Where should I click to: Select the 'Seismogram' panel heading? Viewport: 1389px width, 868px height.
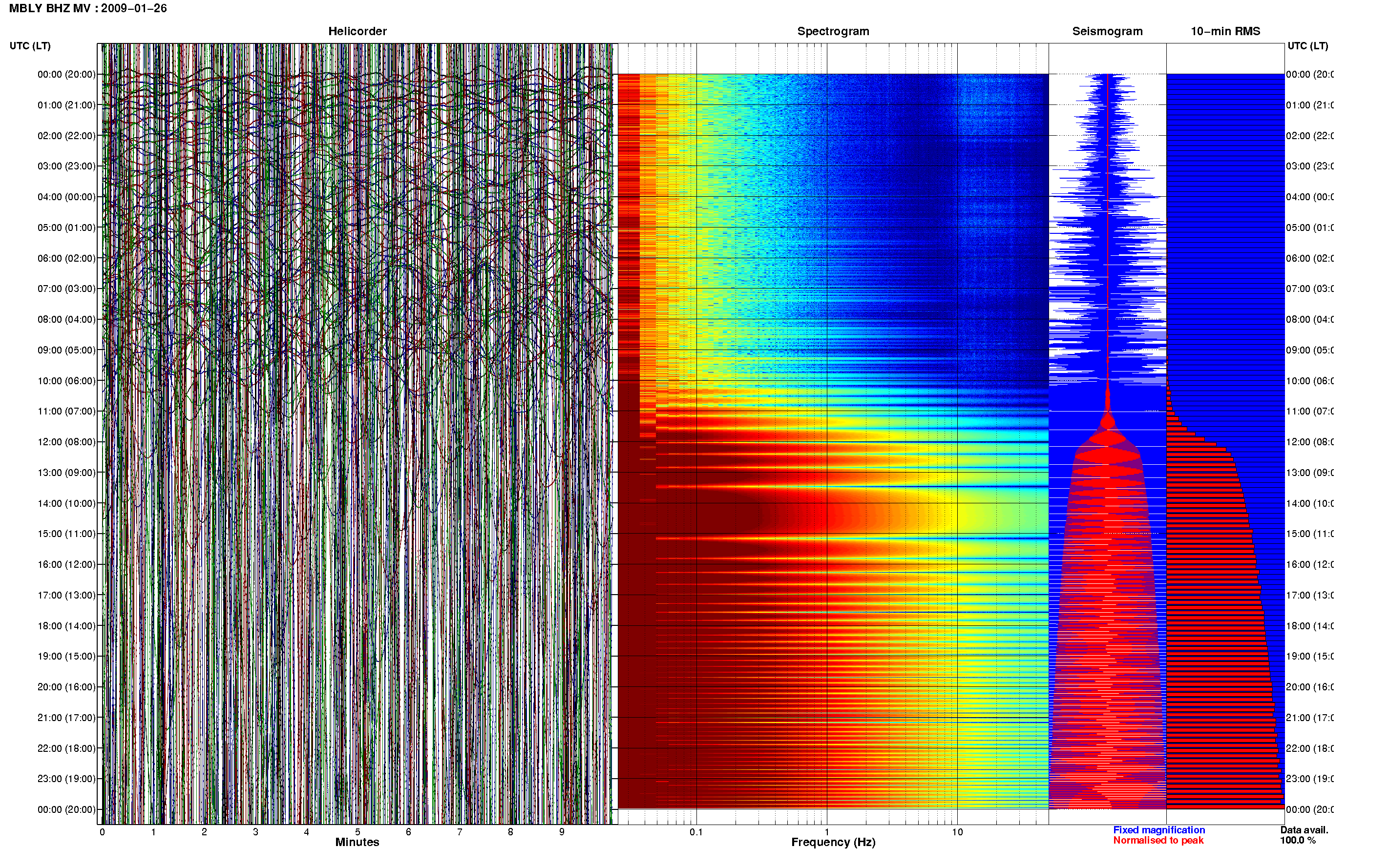(1107, 32)
